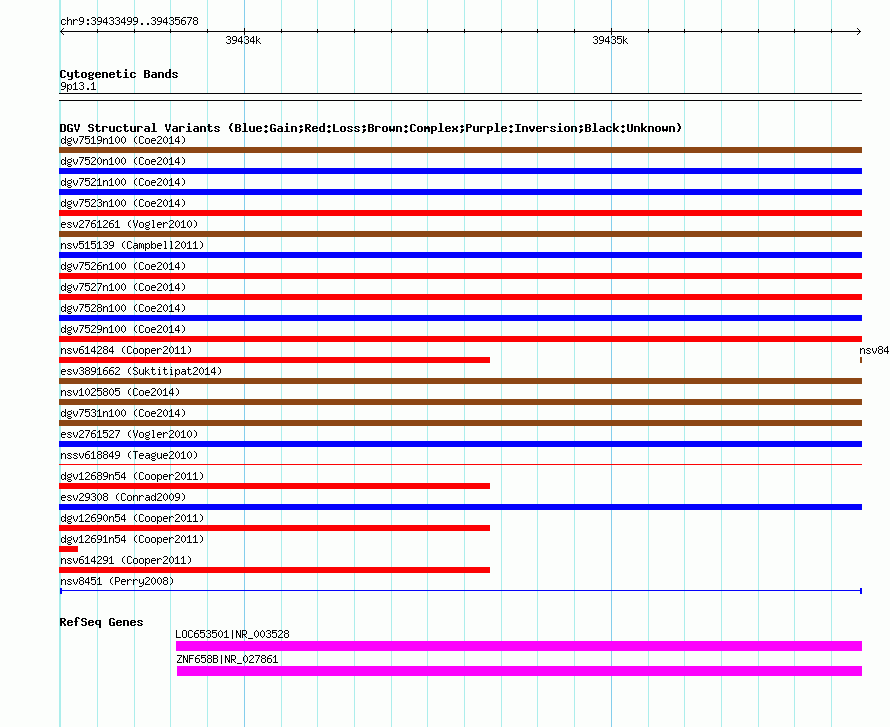The height and width of the screenshot is (727, 890).
Task: Select blue bar under esv2761527
Action: pyautogui.click(x=460, y=444)
